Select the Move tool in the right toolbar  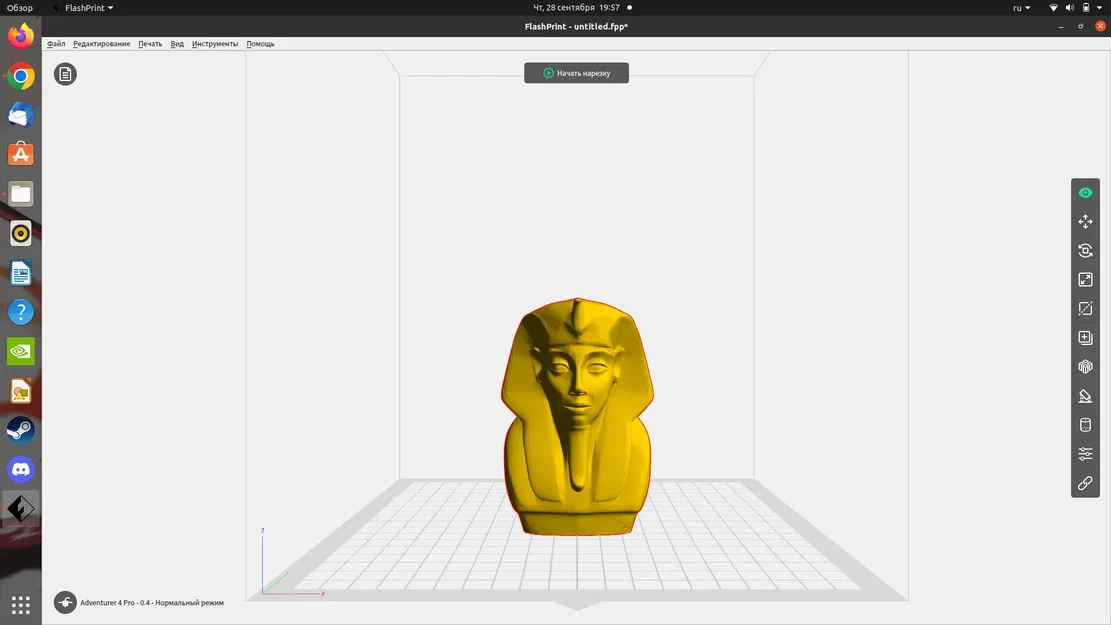(1085, 221)
